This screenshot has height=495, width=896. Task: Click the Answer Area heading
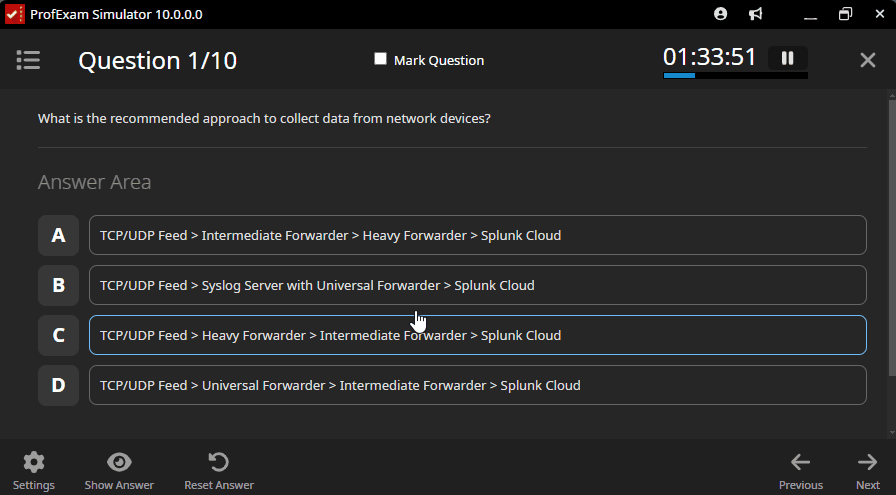click(94, 182)
